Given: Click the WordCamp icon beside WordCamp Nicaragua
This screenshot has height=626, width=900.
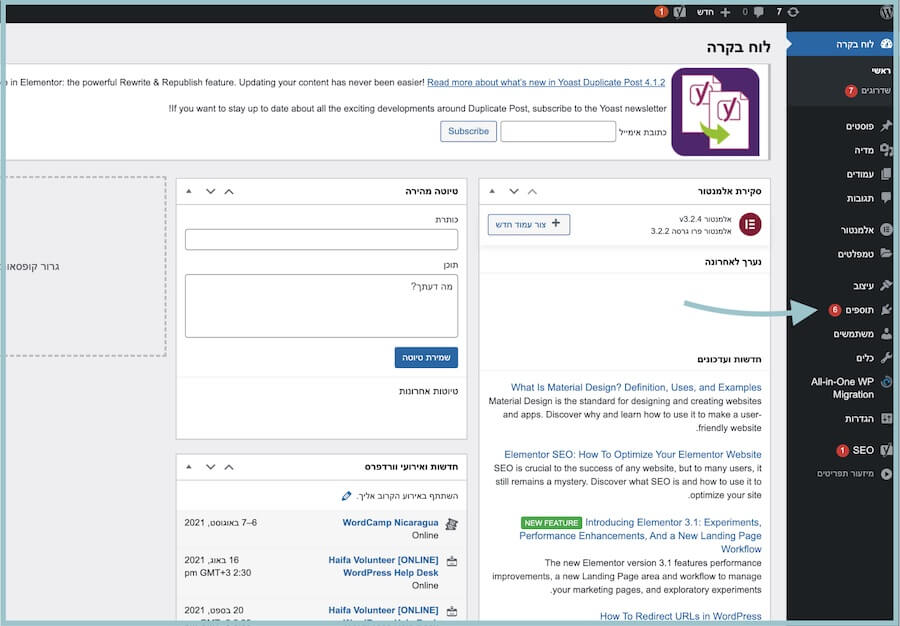Looking at the screenshot, I should [452, 523].
